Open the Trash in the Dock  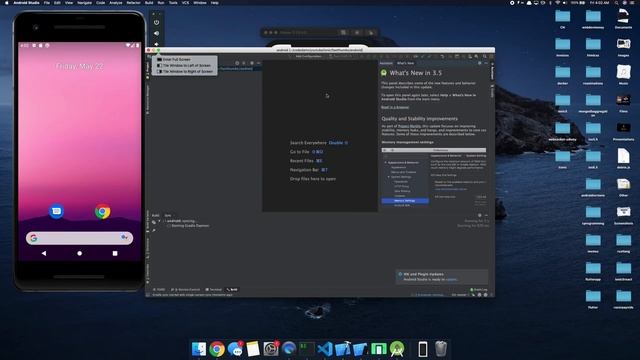(x=441, y=349)
